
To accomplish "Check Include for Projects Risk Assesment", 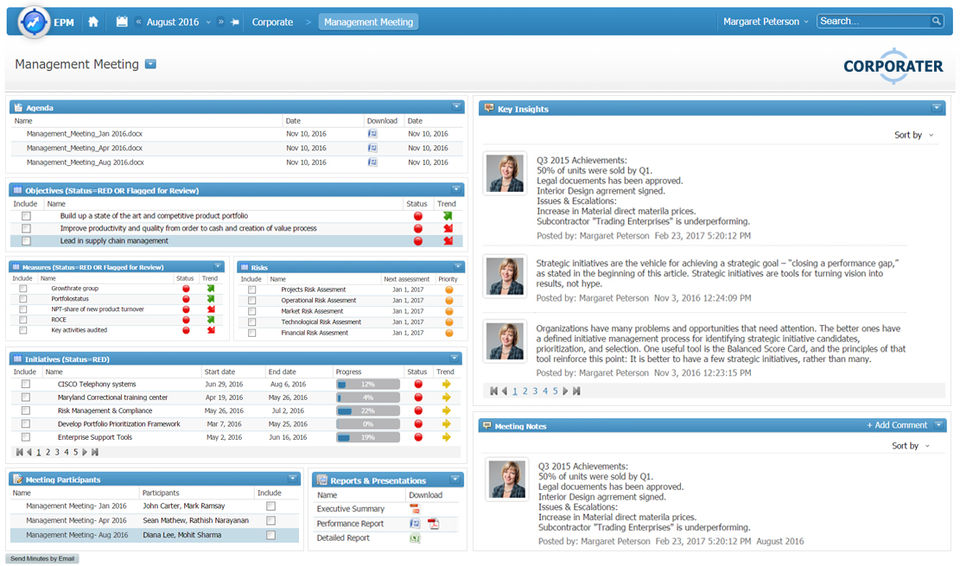I will (252, 290).
